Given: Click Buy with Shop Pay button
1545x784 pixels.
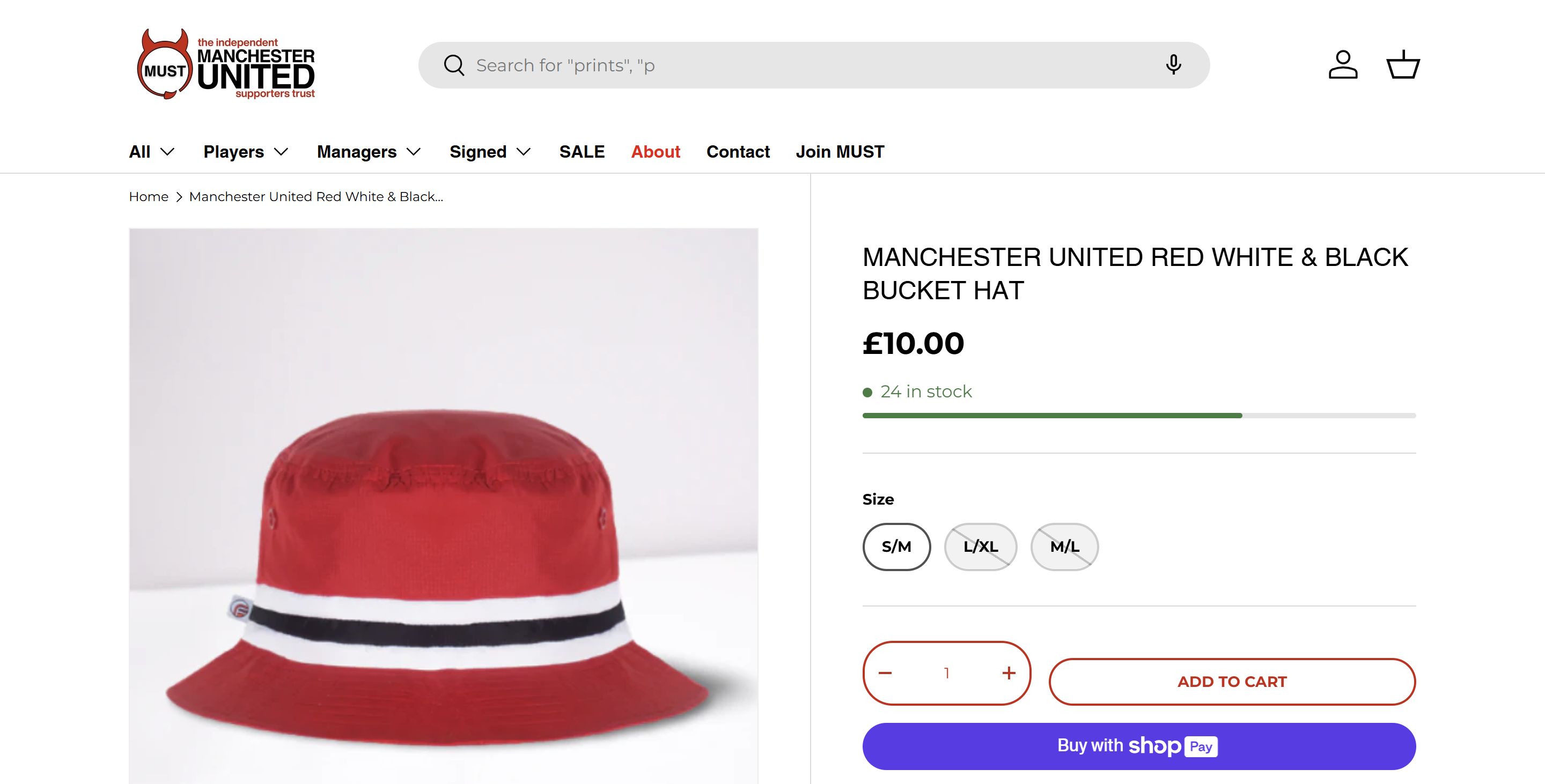Looking at the screenshot, I should pyautogui.click(x=1139, y=746).
